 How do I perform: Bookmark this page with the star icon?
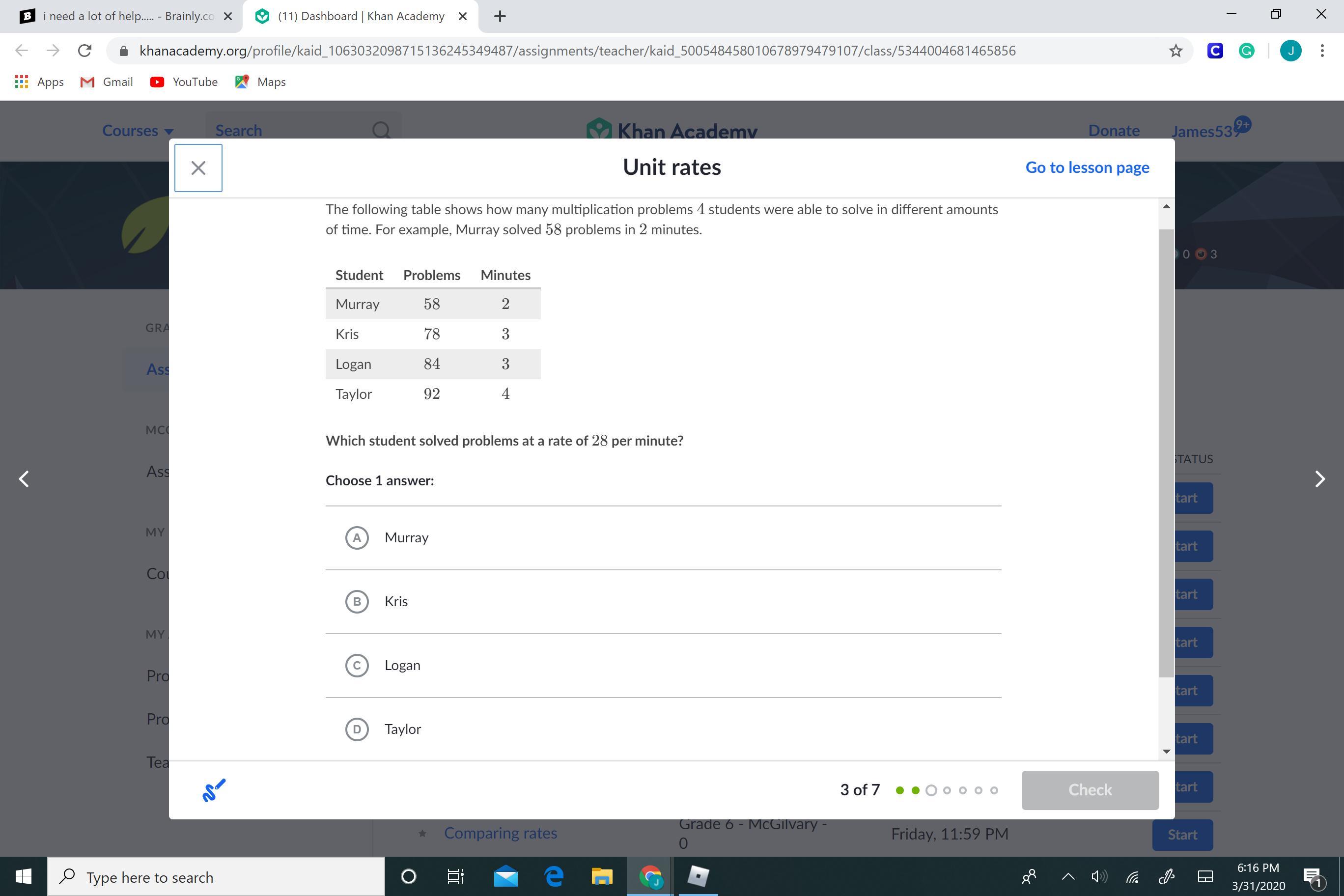[x=1176, y=51]
